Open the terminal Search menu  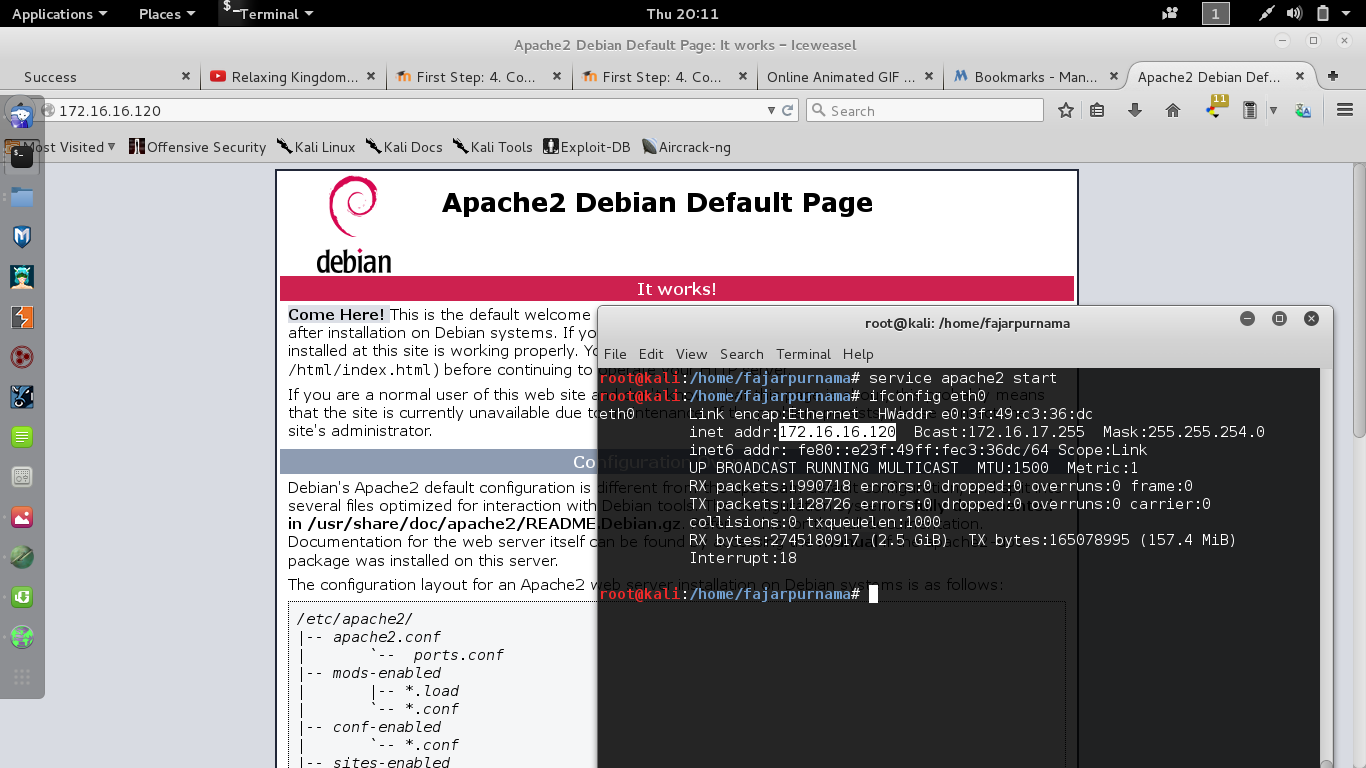coord(741,354)
